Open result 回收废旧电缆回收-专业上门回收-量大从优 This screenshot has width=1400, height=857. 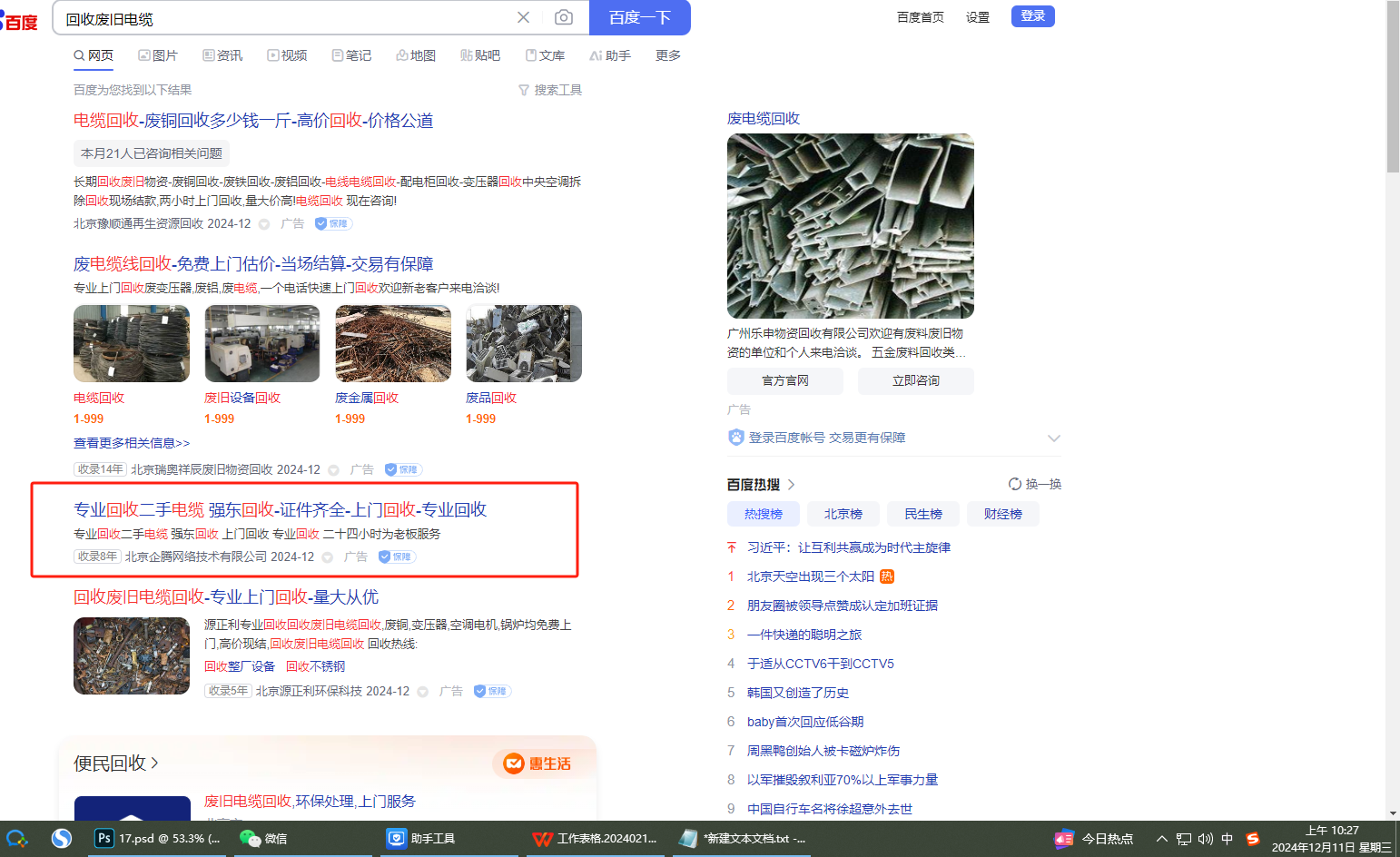click(226, 596)
